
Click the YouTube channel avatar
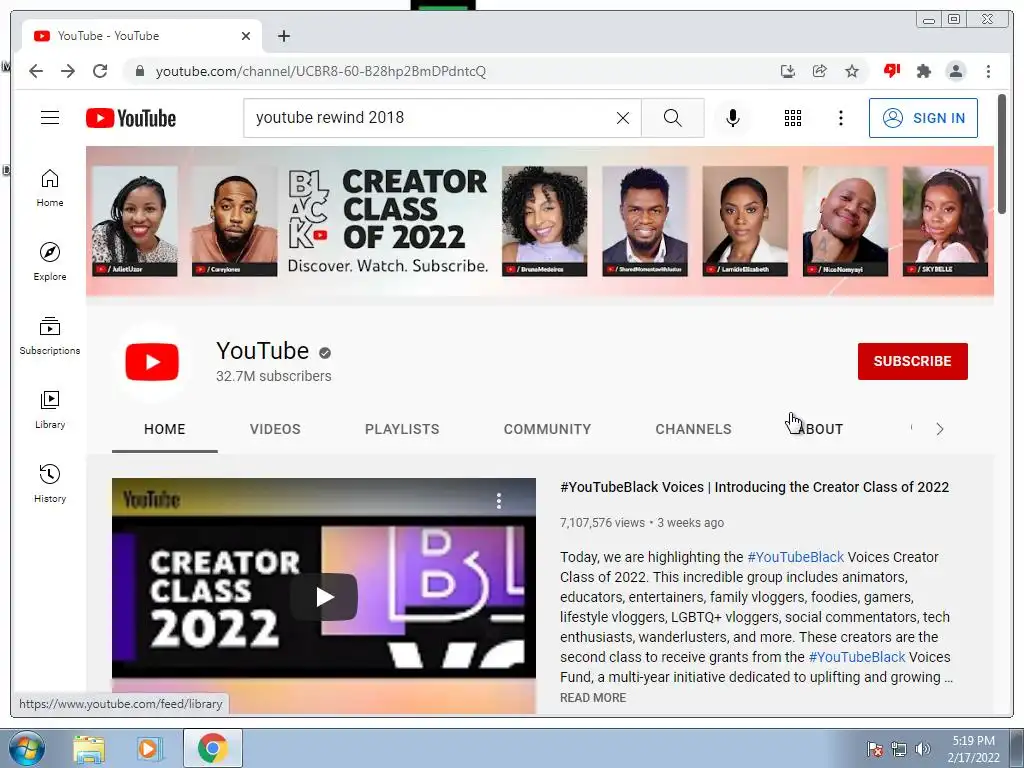[152, 362]
